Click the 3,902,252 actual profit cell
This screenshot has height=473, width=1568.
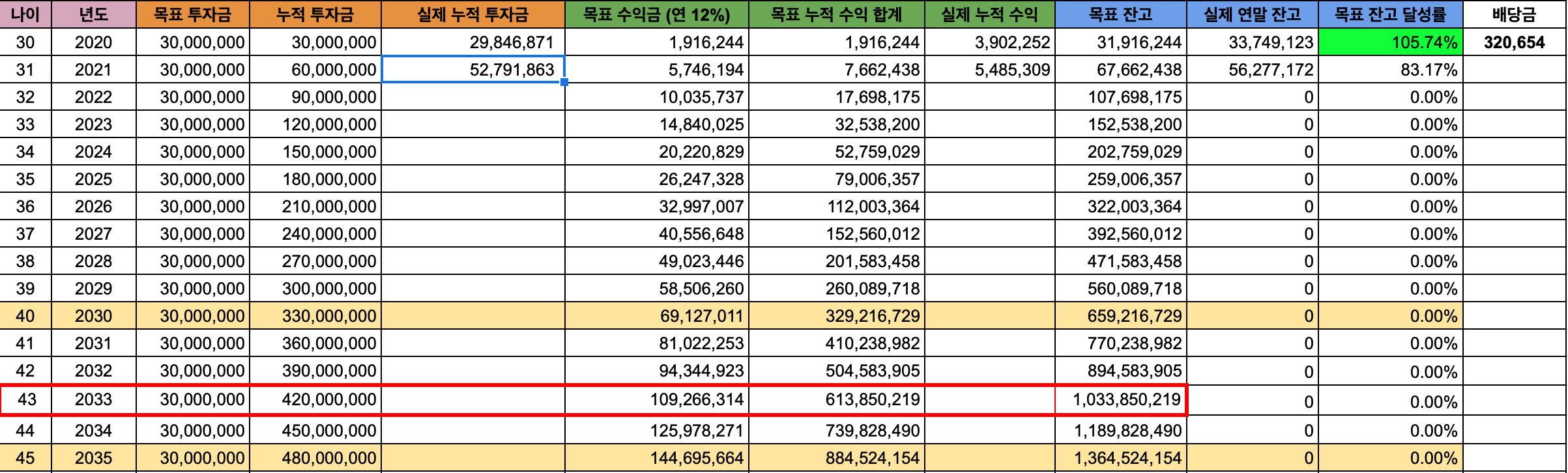(x=990, y=42)
